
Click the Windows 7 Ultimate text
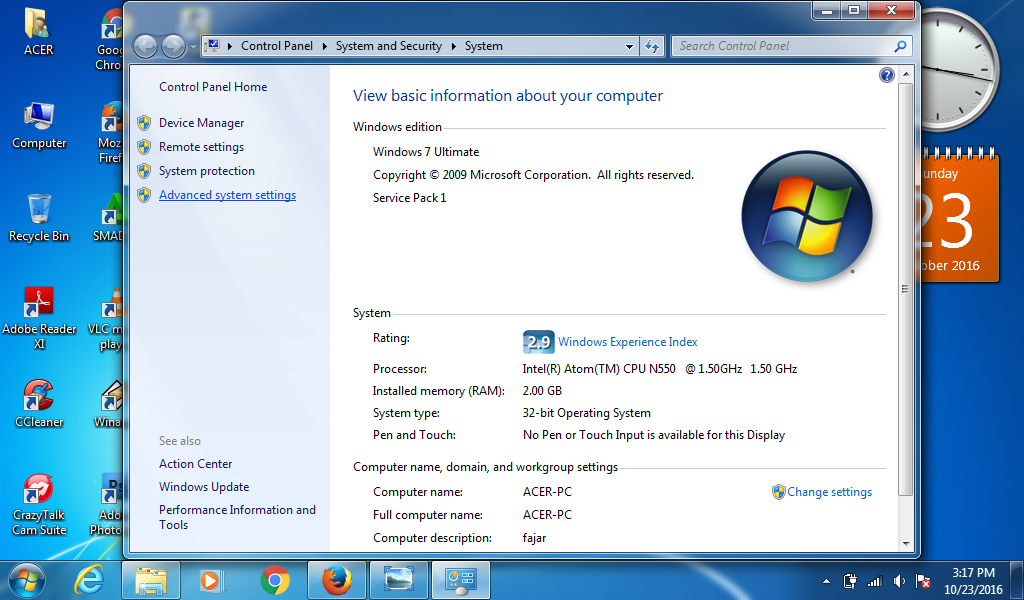click(x=426, y=151)
